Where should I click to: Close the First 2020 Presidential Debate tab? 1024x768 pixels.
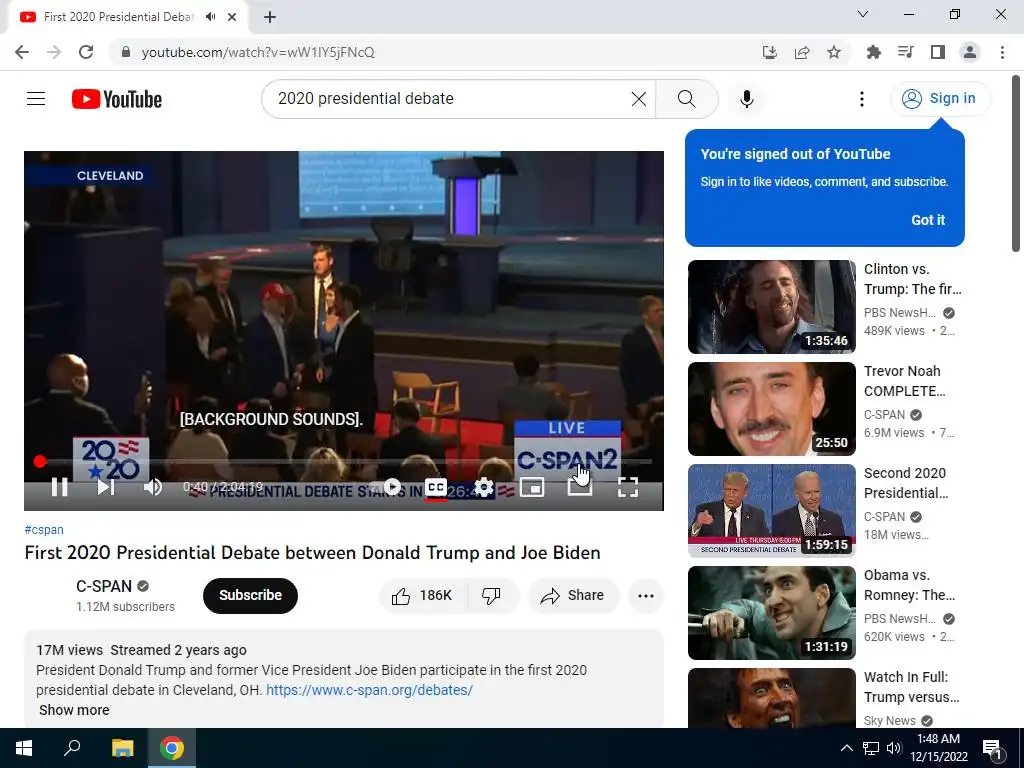click(232, 17)
